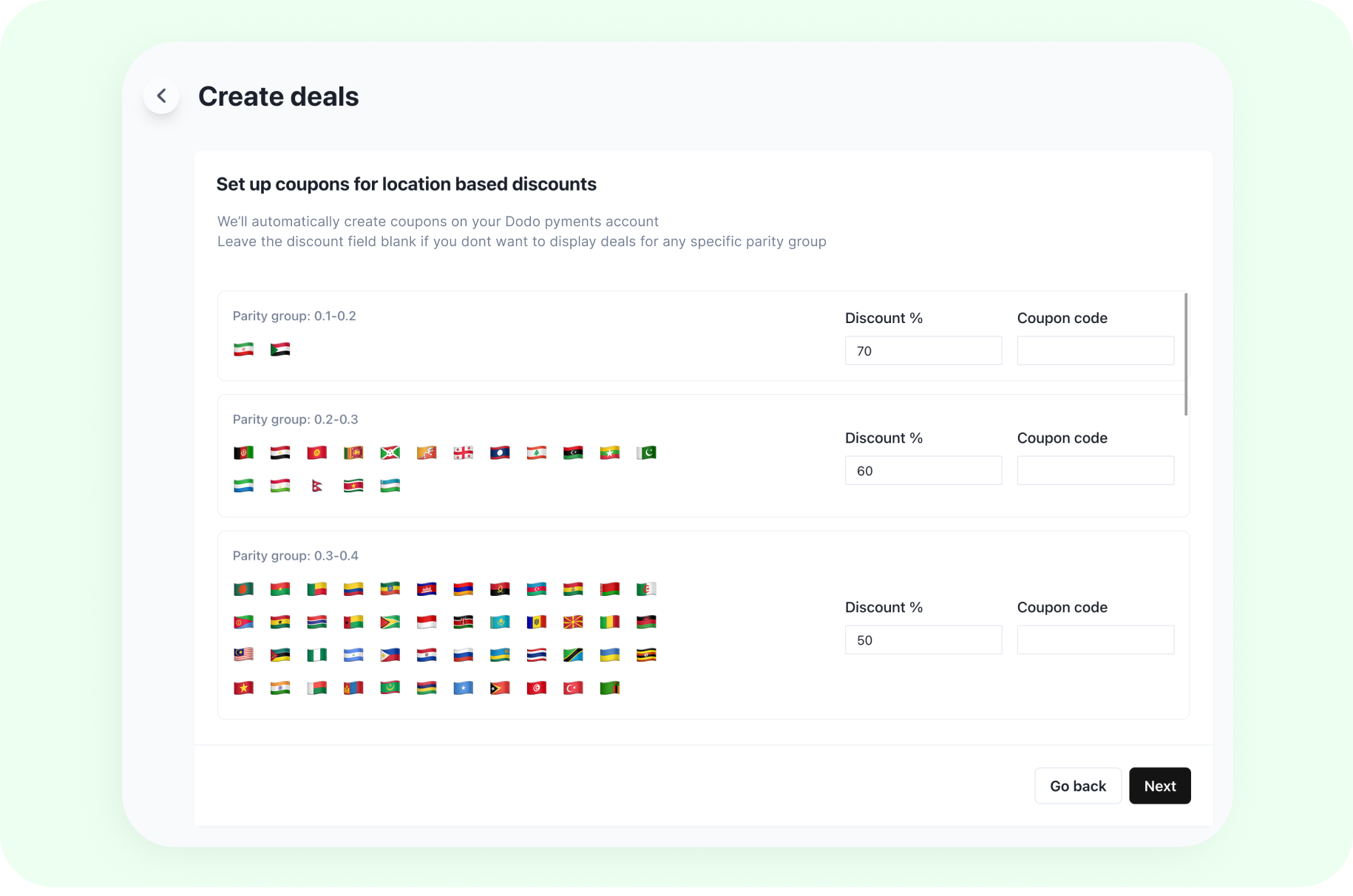The width and height of the screenshot is (1353, 896).
Task: Click the Angola flag
Action: 500,589
